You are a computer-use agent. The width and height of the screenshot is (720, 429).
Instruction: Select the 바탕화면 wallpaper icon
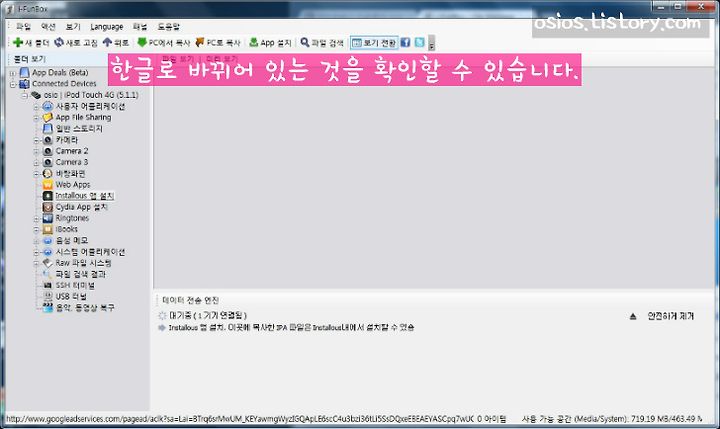pos(48,173)
